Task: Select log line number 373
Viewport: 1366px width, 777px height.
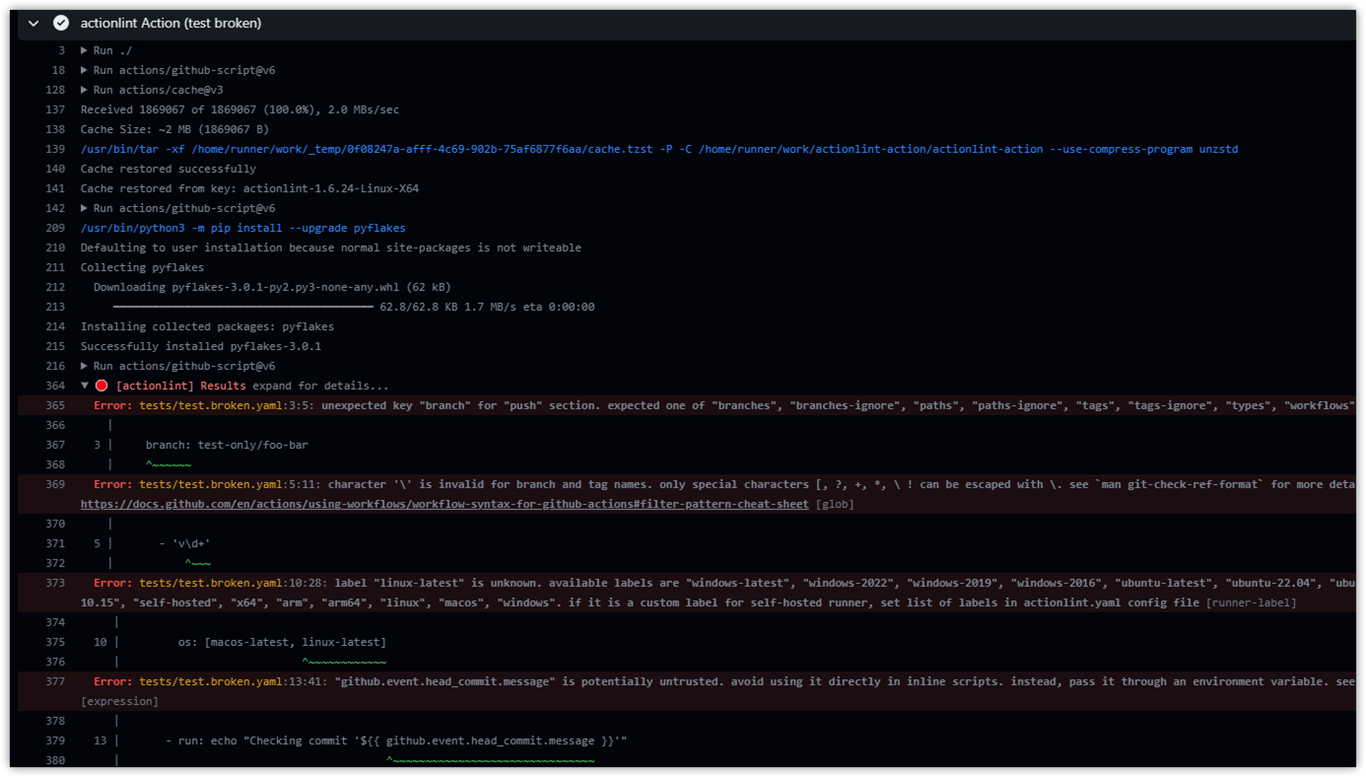Action: point(55,584)
